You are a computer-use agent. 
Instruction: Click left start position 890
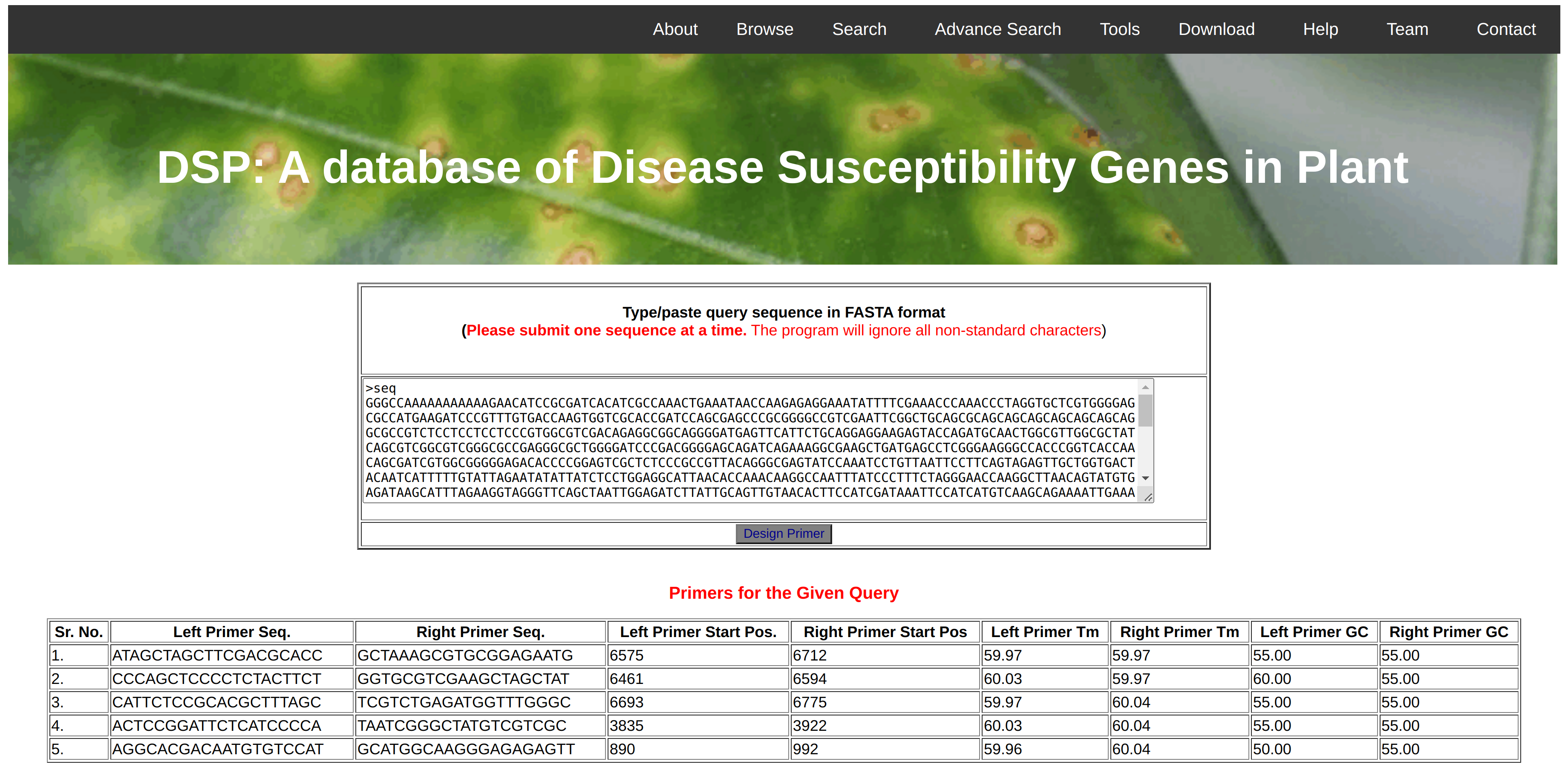tap(622, 749)
